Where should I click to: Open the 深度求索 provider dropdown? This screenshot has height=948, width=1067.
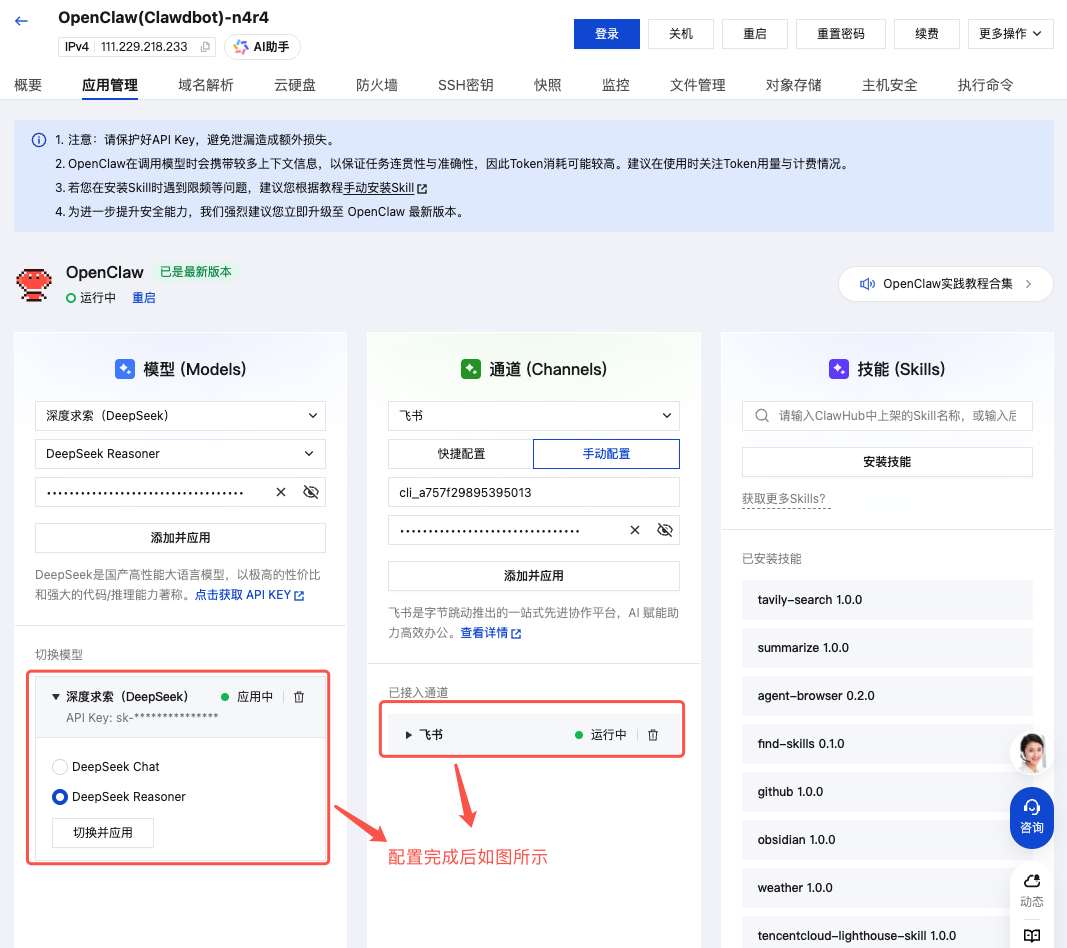point(180,415)
